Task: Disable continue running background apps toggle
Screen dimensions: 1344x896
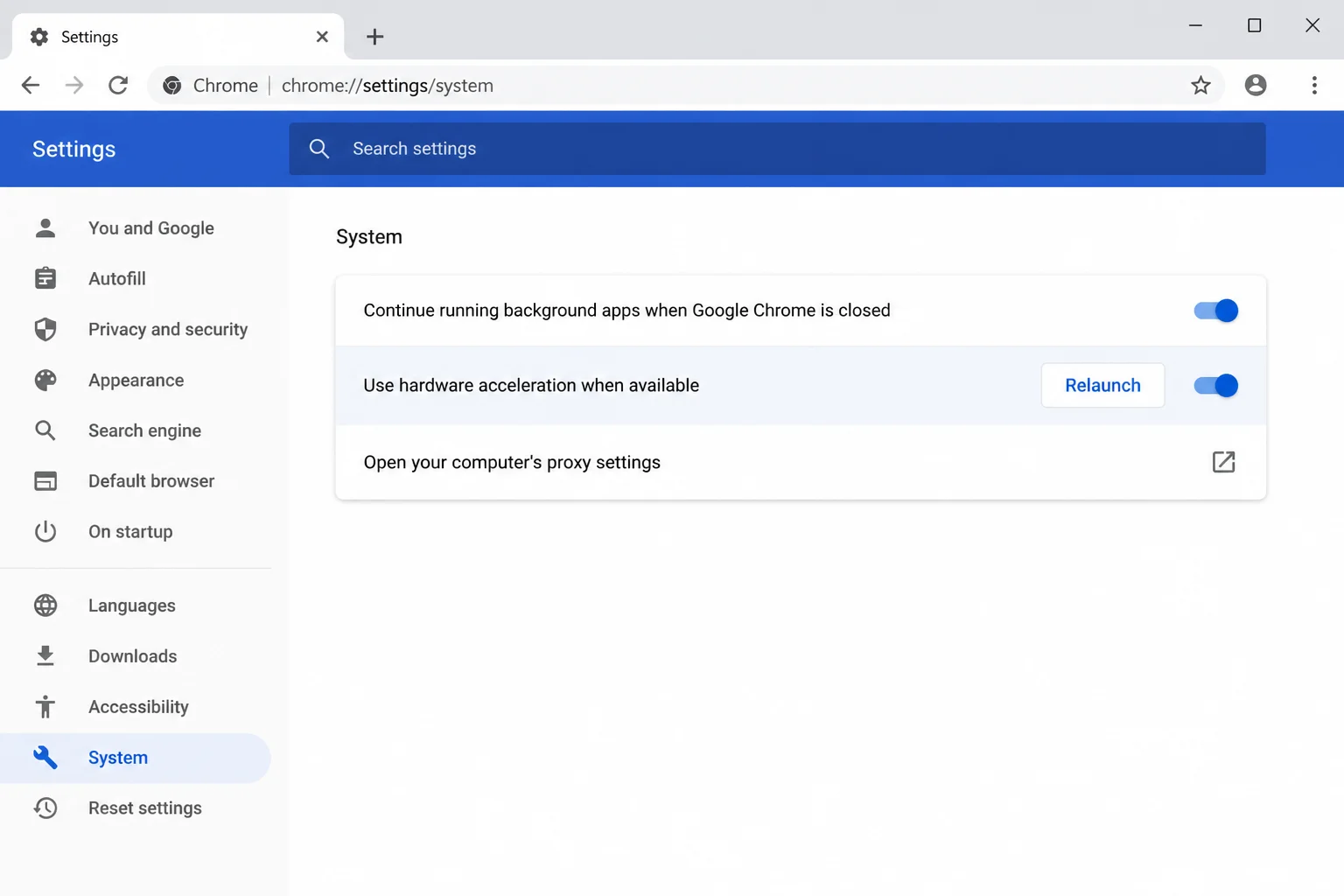Action: (1215, 311)
